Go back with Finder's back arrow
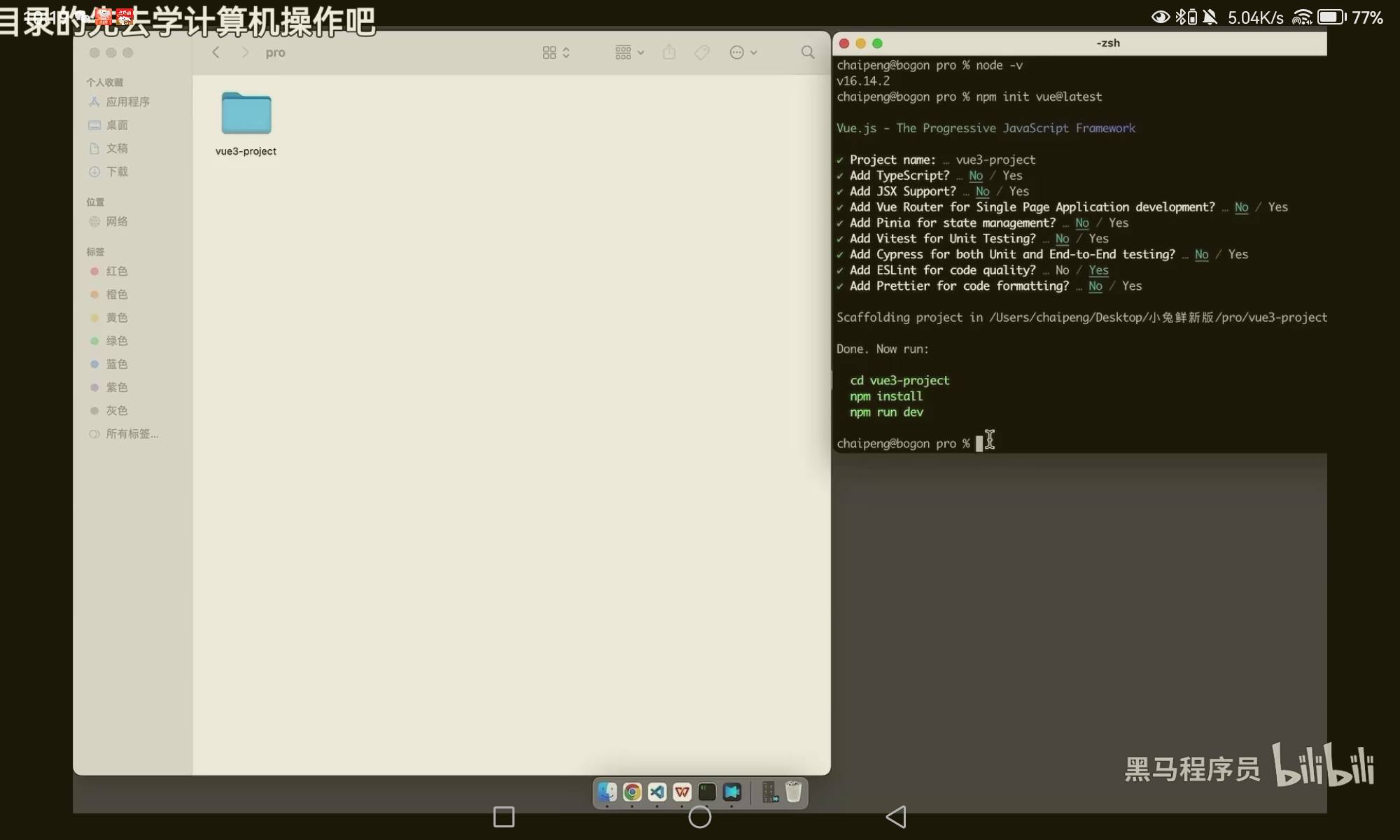The image size is (1400, 840). point(216,52)
